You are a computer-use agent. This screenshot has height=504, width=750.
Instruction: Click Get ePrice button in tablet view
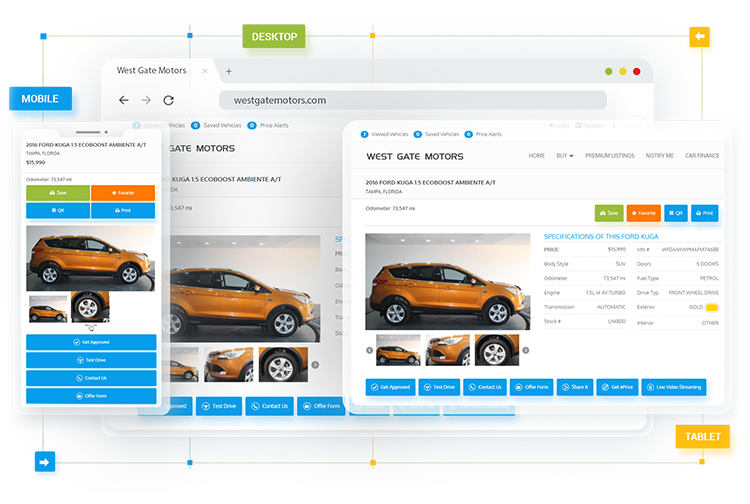[x=617, y=387]
